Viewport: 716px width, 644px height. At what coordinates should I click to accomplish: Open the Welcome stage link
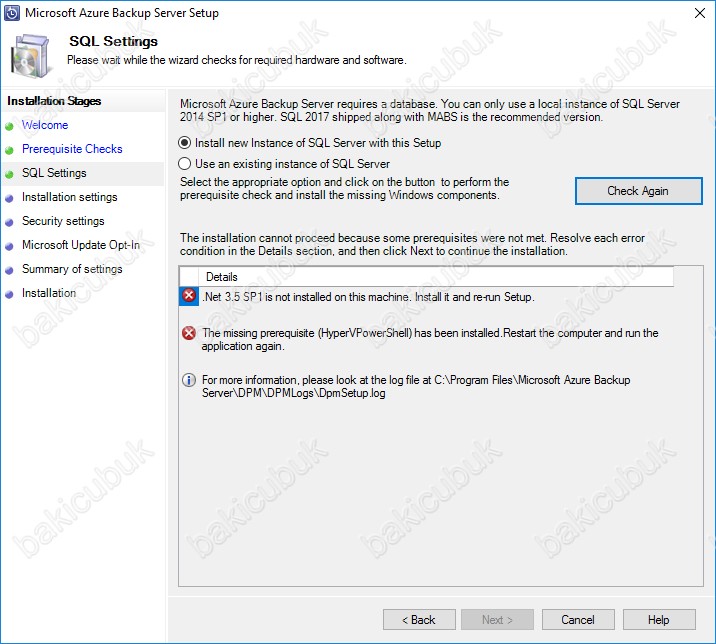coord(45,125)
